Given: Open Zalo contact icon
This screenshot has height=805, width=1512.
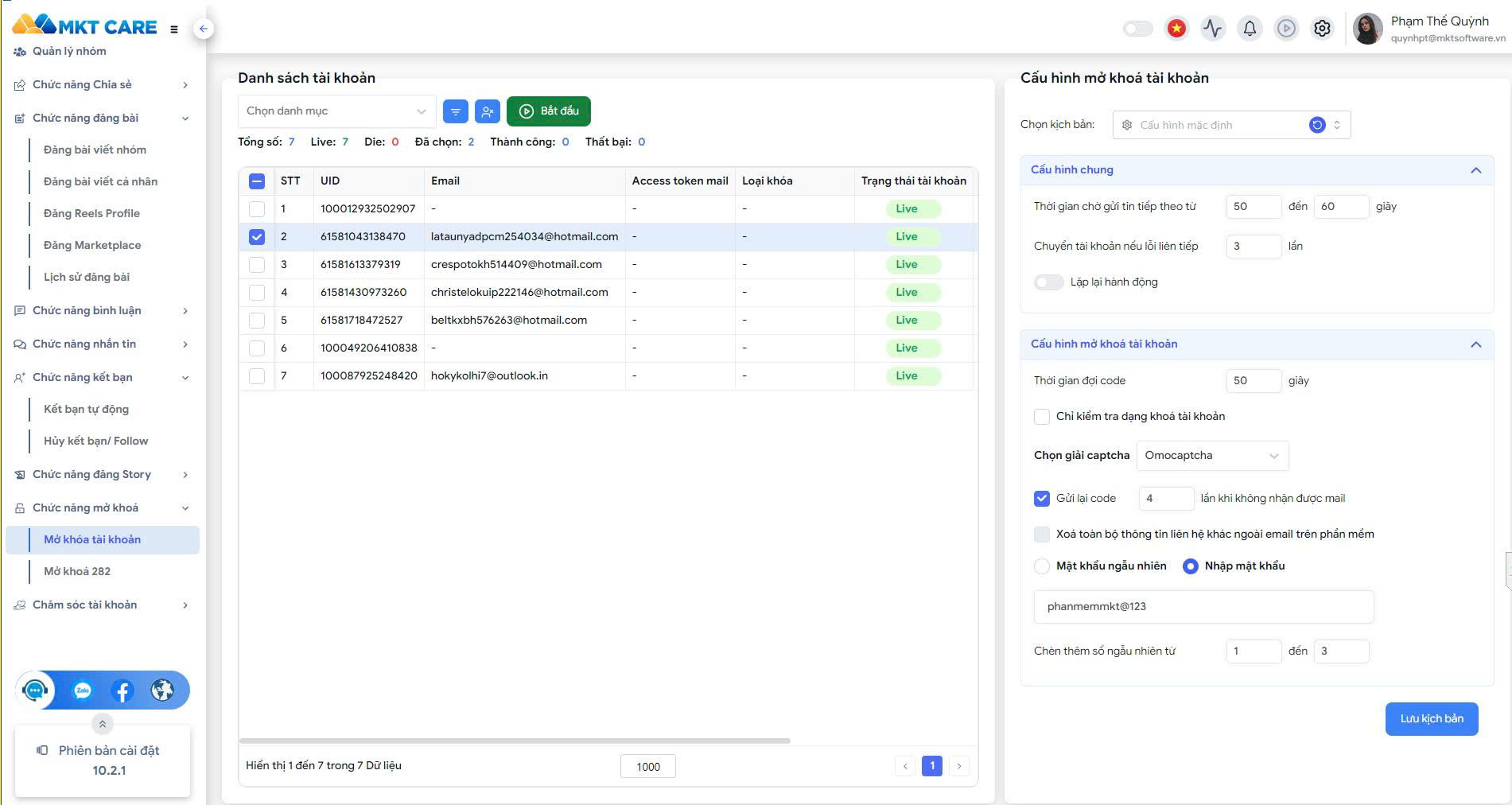Looking at the screenshot, I should pos(83,690).
